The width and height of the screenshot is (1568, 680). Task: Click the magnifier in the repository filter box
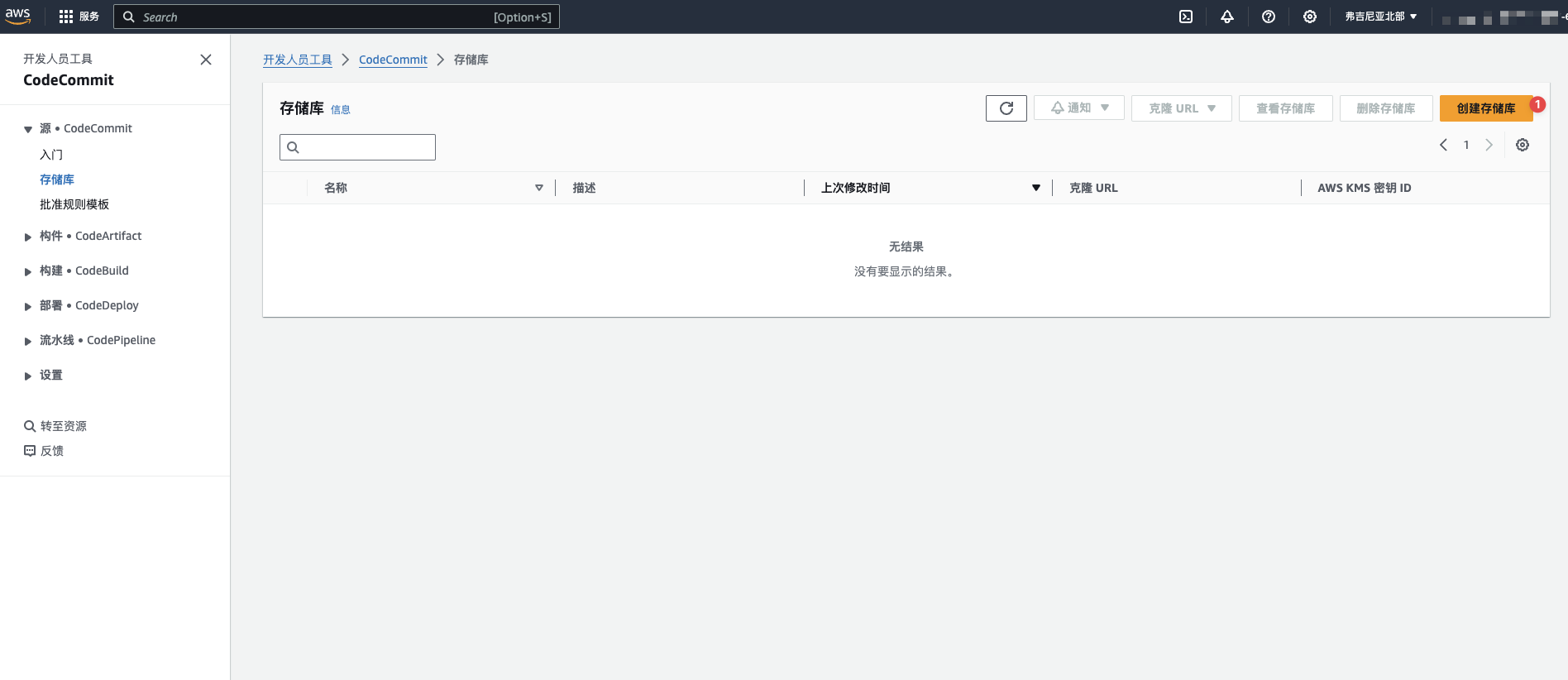(x=293, y=147)
